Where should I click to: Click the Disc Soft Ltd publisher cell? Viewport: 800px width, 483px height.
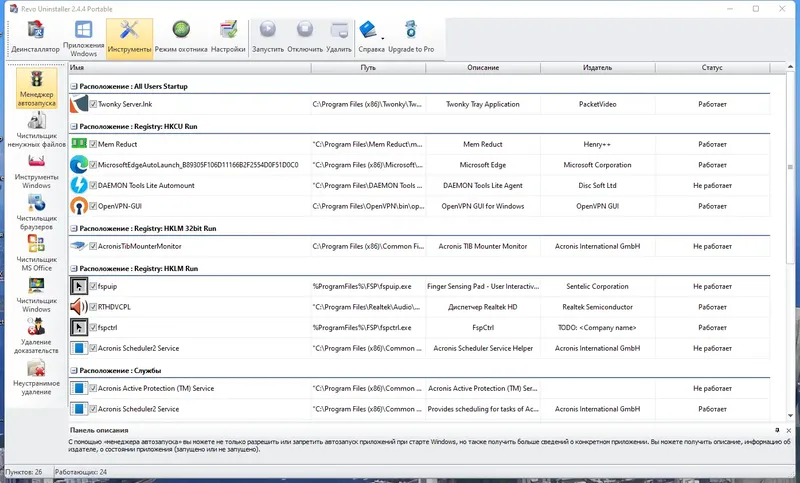[x=597, y=185]
